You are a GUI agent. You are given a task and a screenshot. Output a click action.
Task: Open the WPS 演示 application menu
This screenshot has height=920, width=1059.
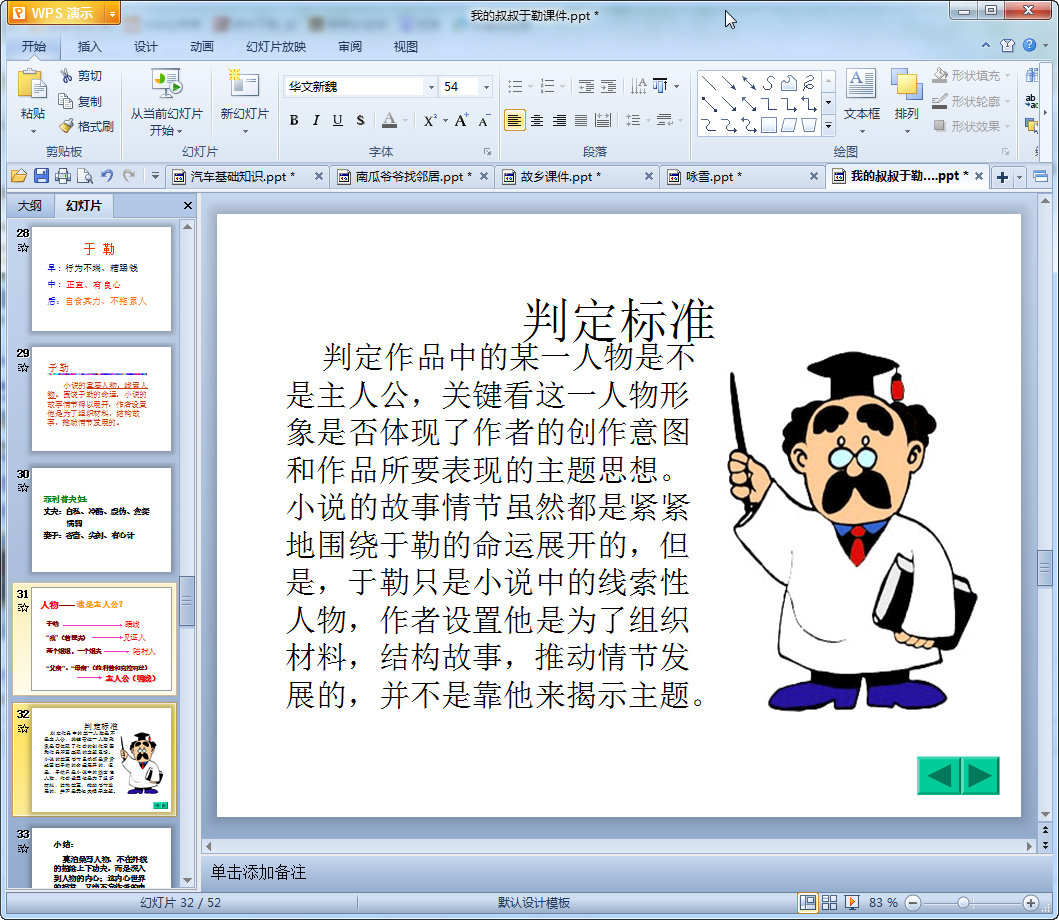pos(63,13)
